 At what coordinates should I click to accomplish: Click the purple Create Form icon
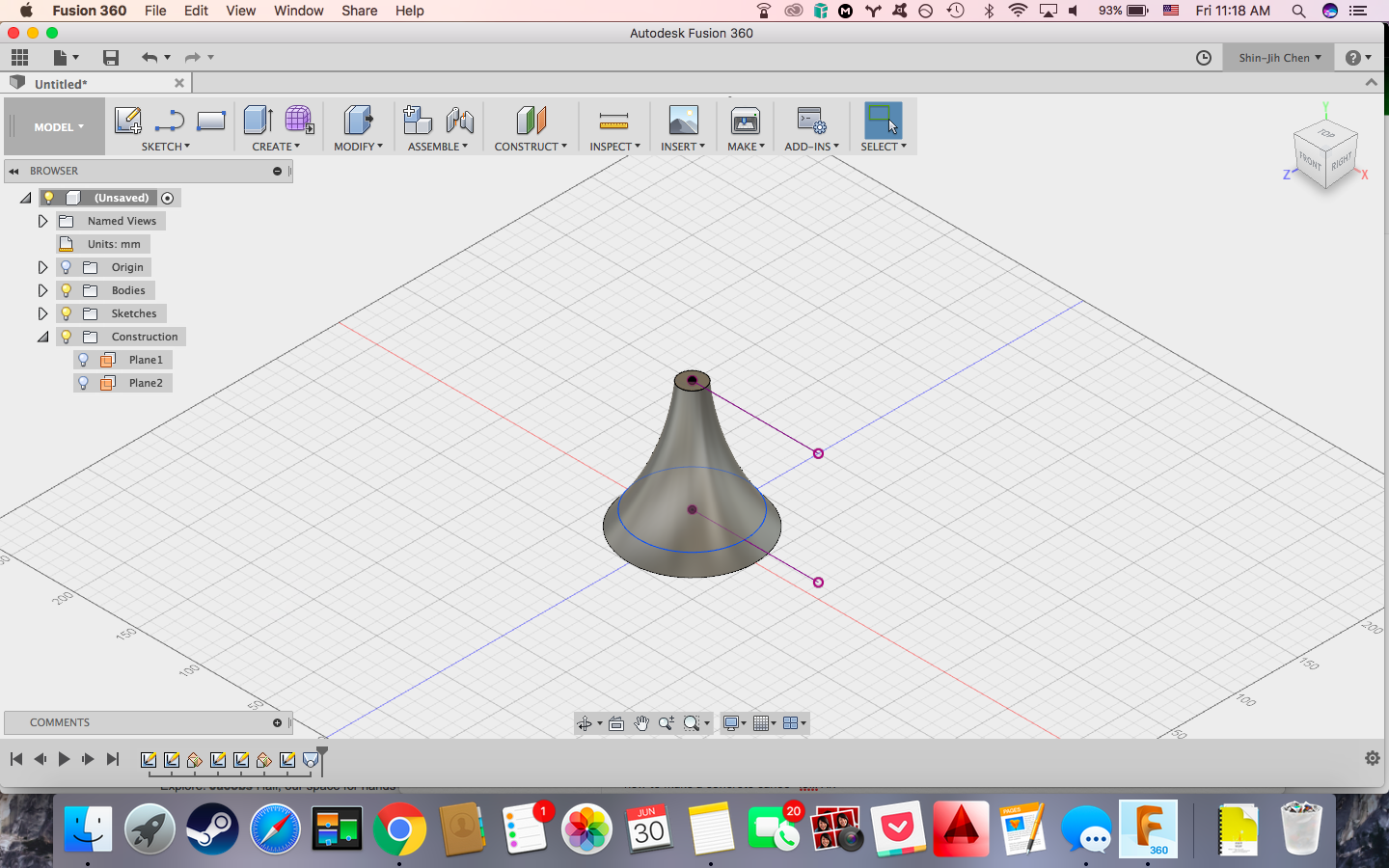click(299, 121)
